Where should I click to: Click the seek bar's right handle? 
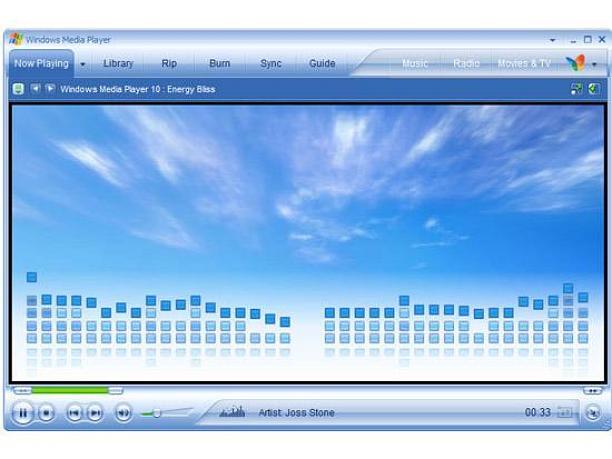[116, 390]
